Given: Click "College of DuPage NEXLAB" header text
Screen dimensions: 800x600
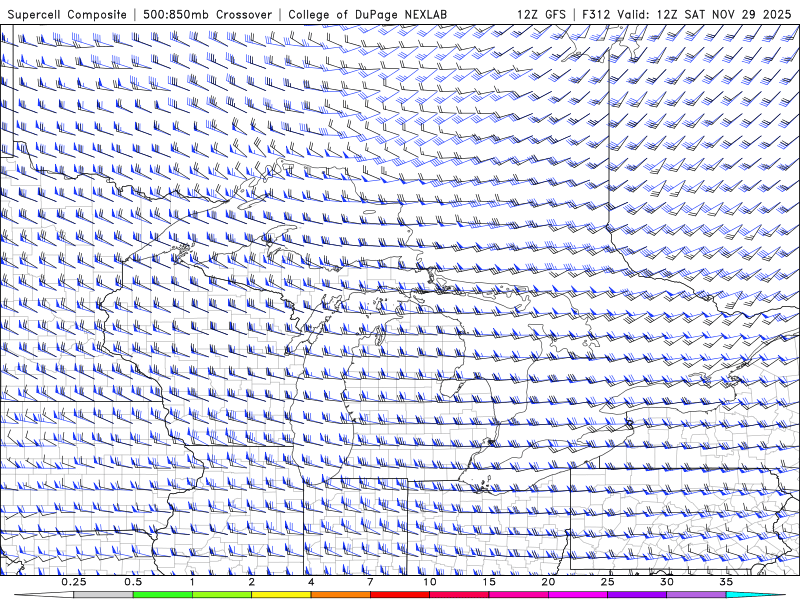Looking at the screenshot, I should (x=367, y=15).
